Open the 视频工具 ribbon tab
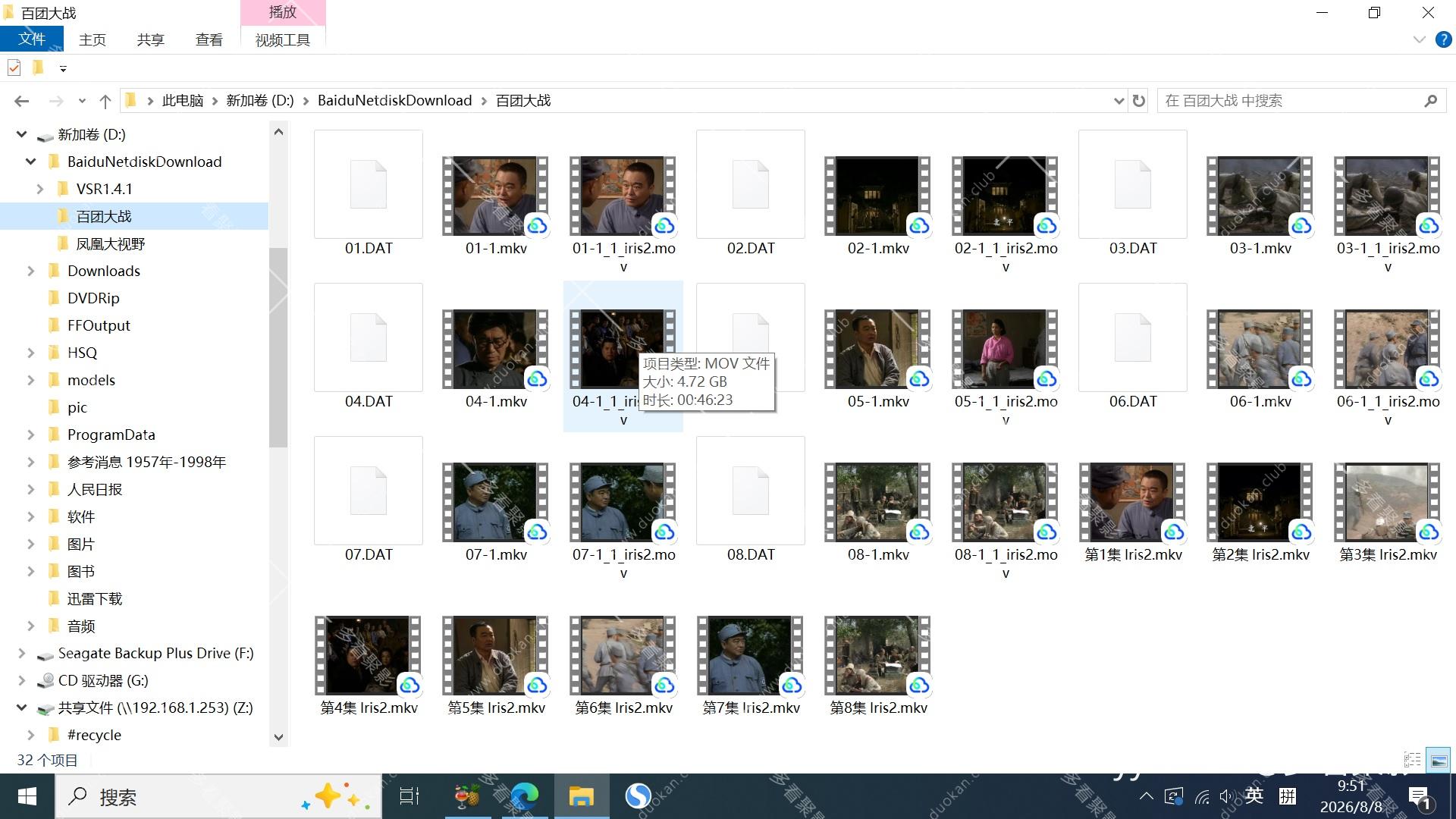Image resolution: width=1456 pixels, height=819 pixels. (283, 39)
